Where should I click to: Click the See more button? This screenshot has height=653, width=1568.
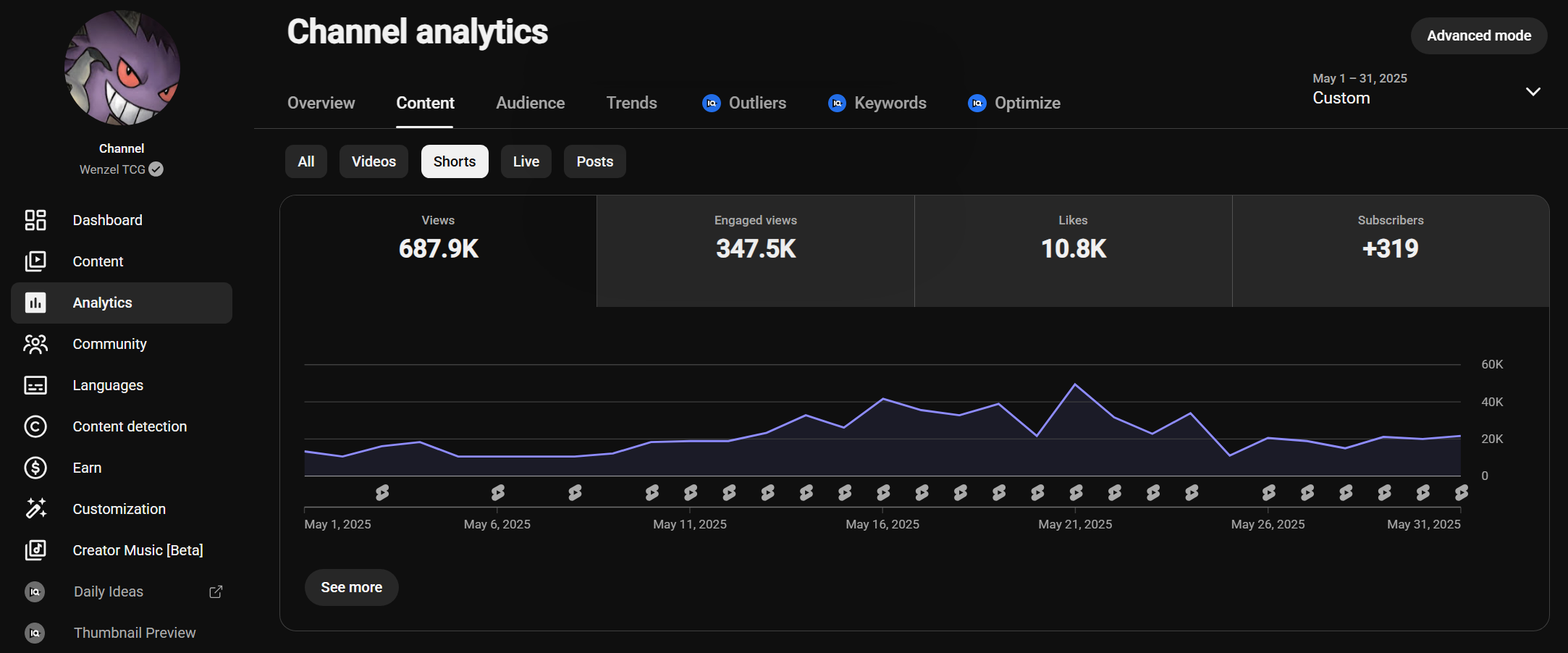(x=352, y=587)
